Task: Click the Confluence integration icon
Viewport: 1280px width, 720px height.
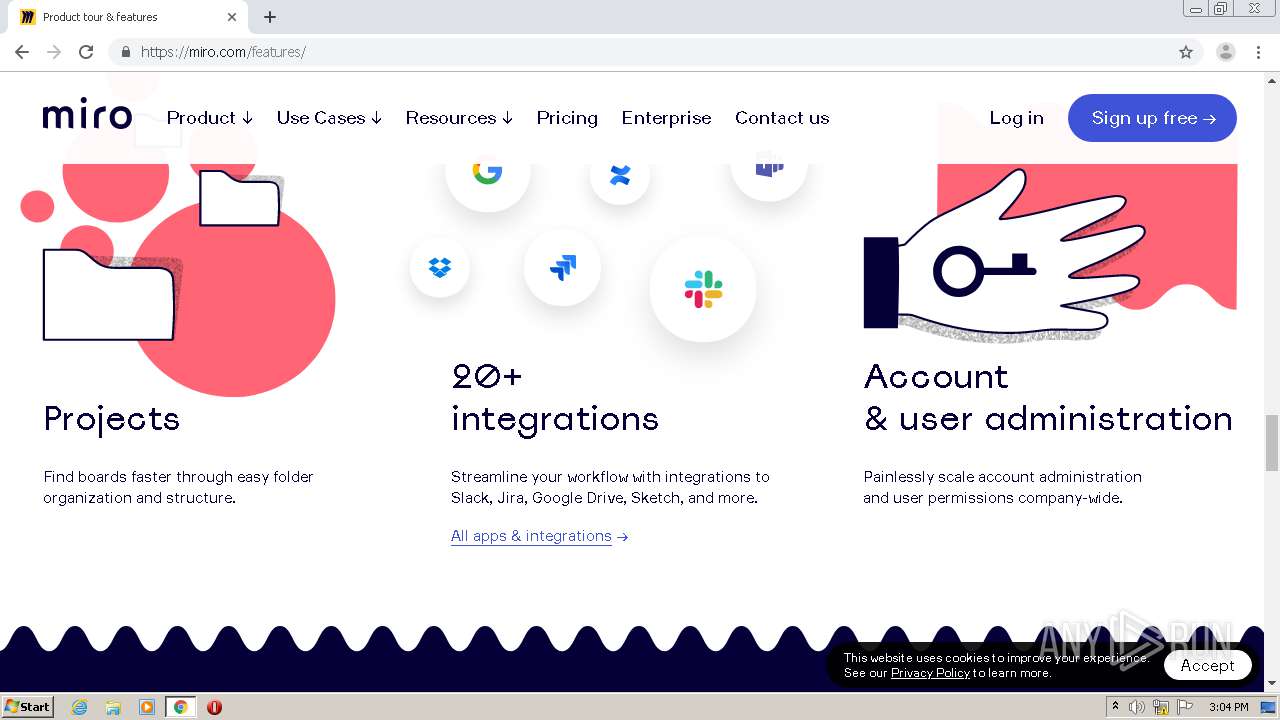Action: [x=620, y=177]
